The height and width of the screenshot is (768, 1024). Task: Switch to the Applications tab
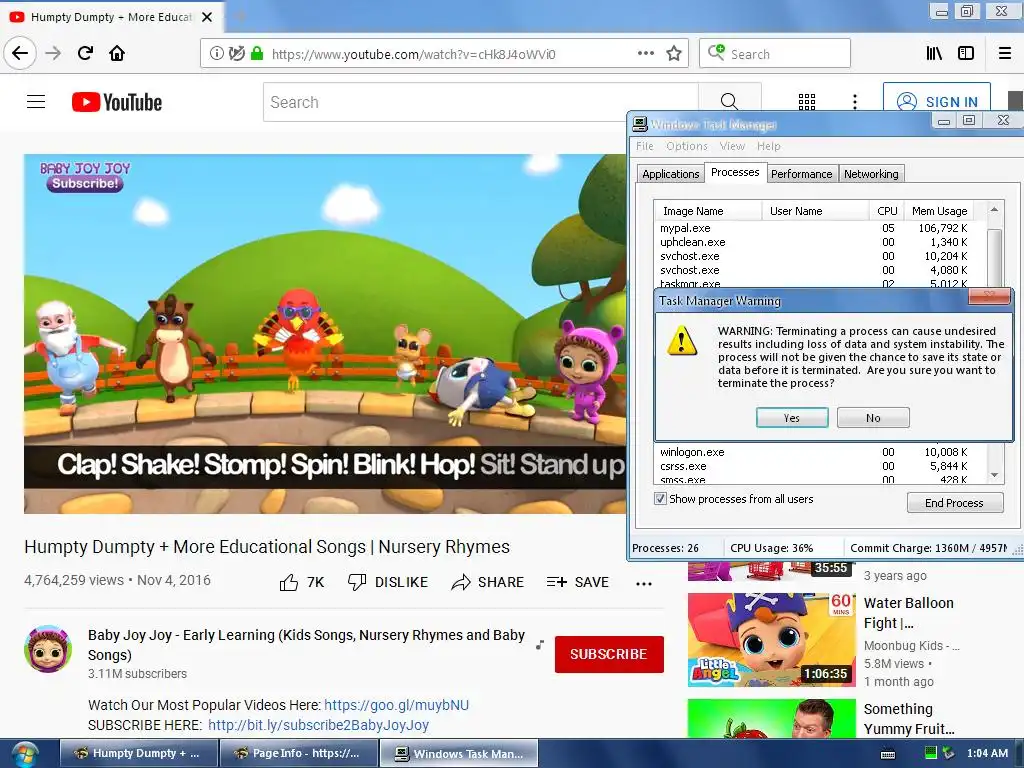tap(671, 174)
